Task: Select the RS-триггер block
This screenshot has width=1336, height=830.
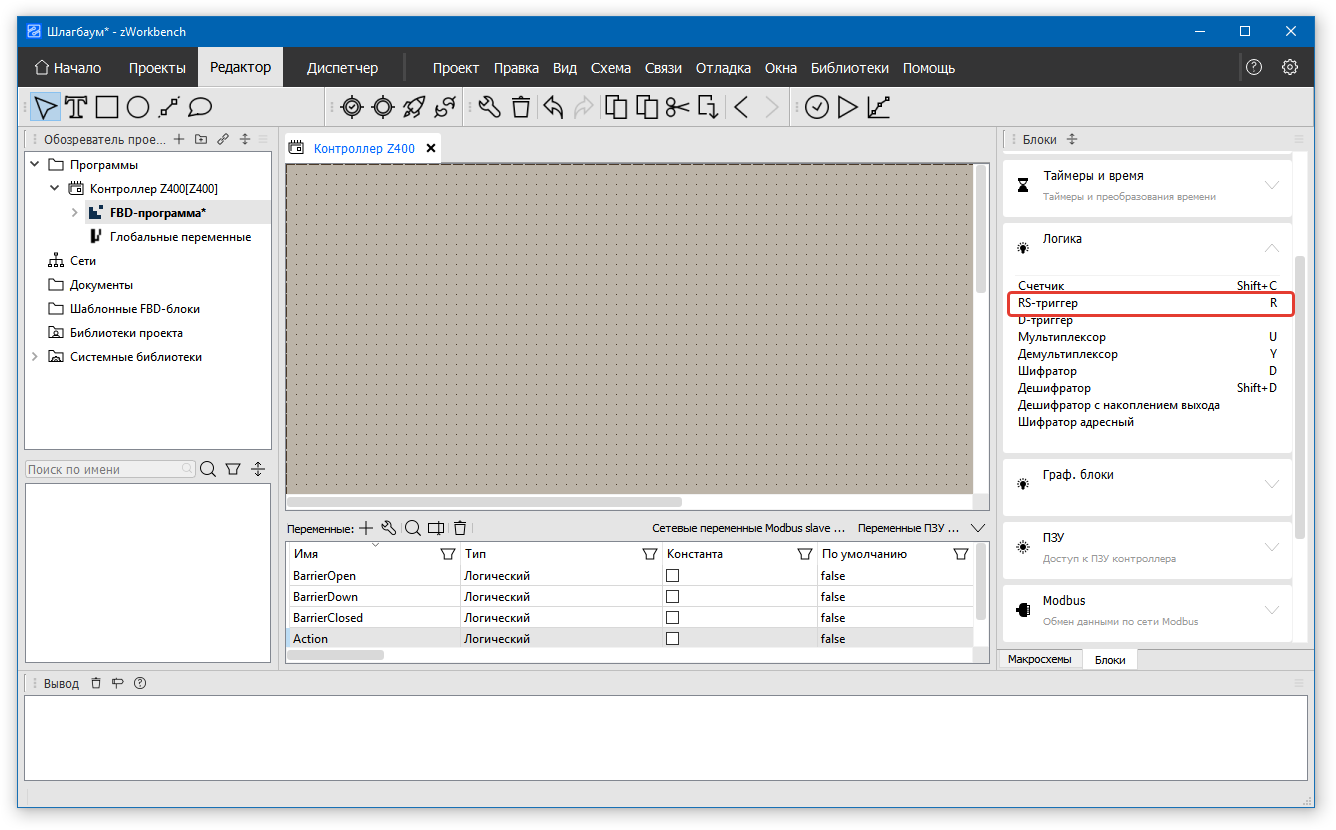Action: (x=1048, y=303)
